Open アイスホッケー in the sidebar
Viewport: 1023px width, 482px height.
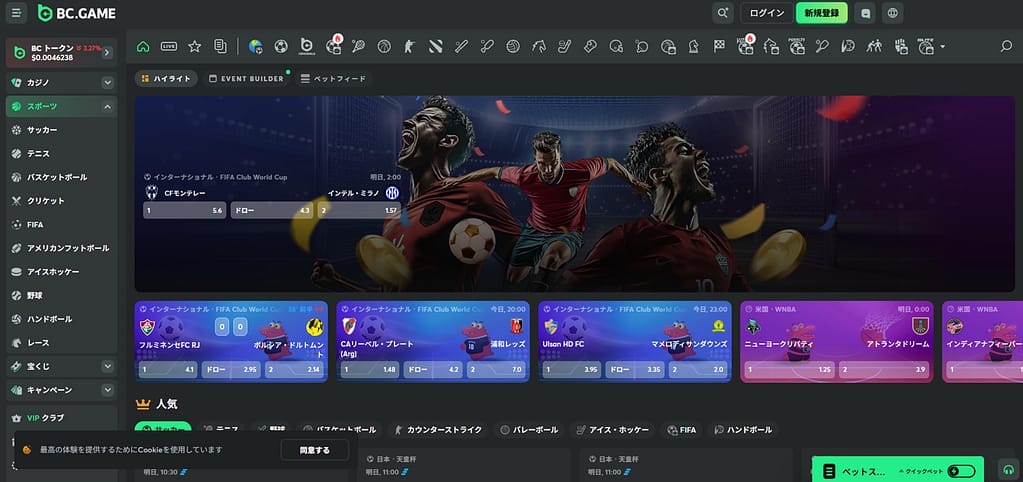(61, 271)
